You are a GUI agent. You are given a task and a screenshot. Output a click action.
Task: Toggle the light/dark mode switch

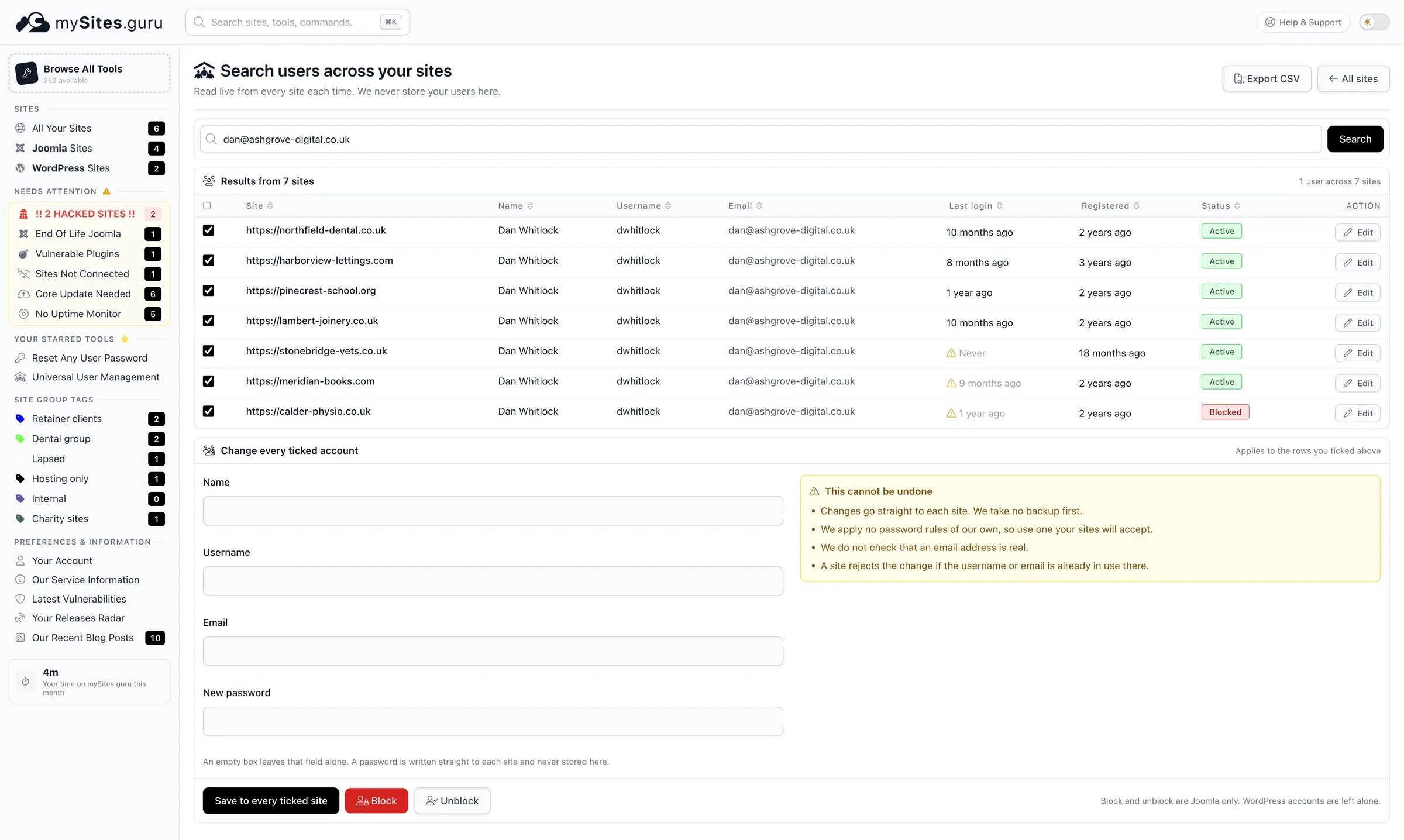(x=1374, y=22)
